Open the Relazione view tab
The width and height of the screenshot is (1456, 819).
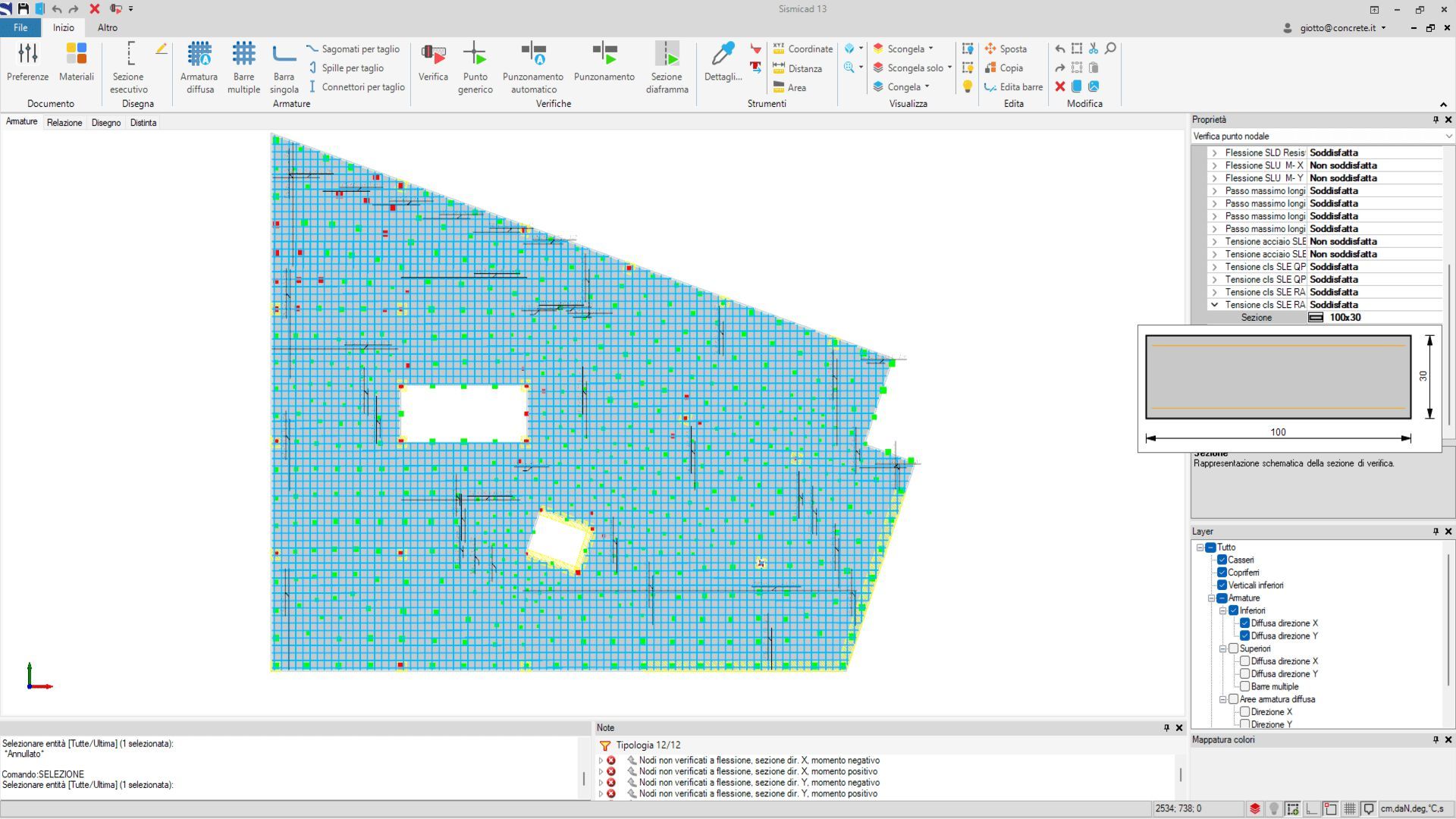[64, 122]
